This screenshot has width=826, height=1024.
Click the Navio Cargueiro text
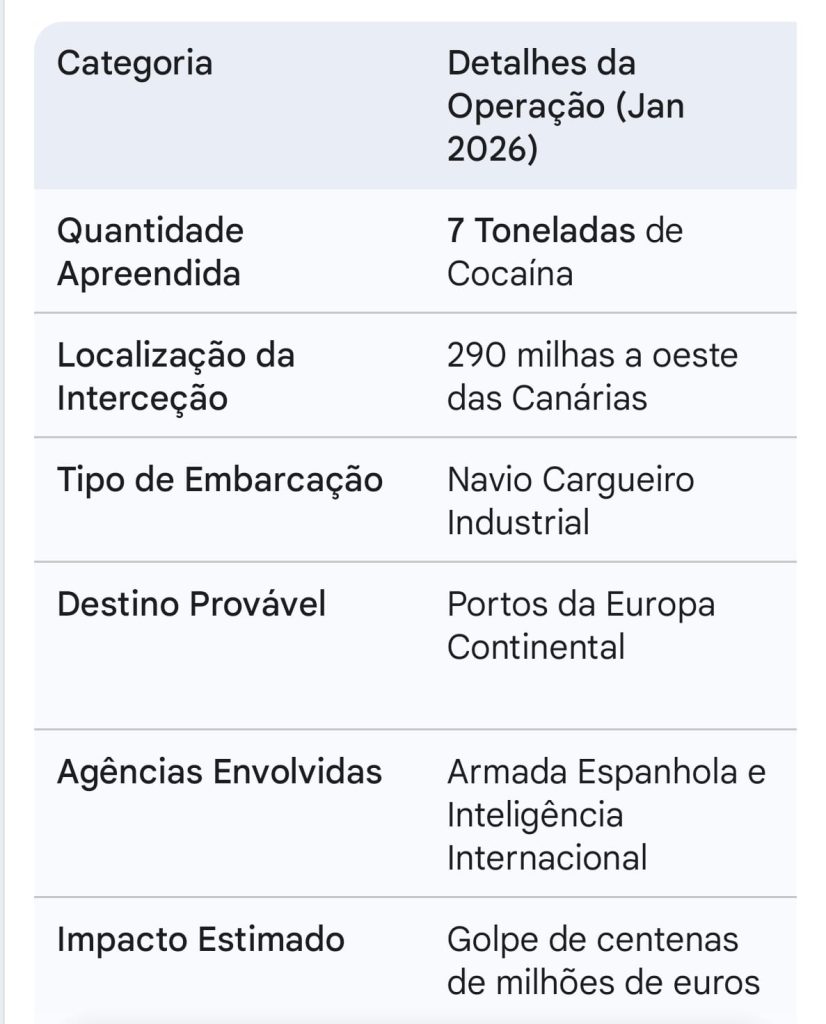570,480
